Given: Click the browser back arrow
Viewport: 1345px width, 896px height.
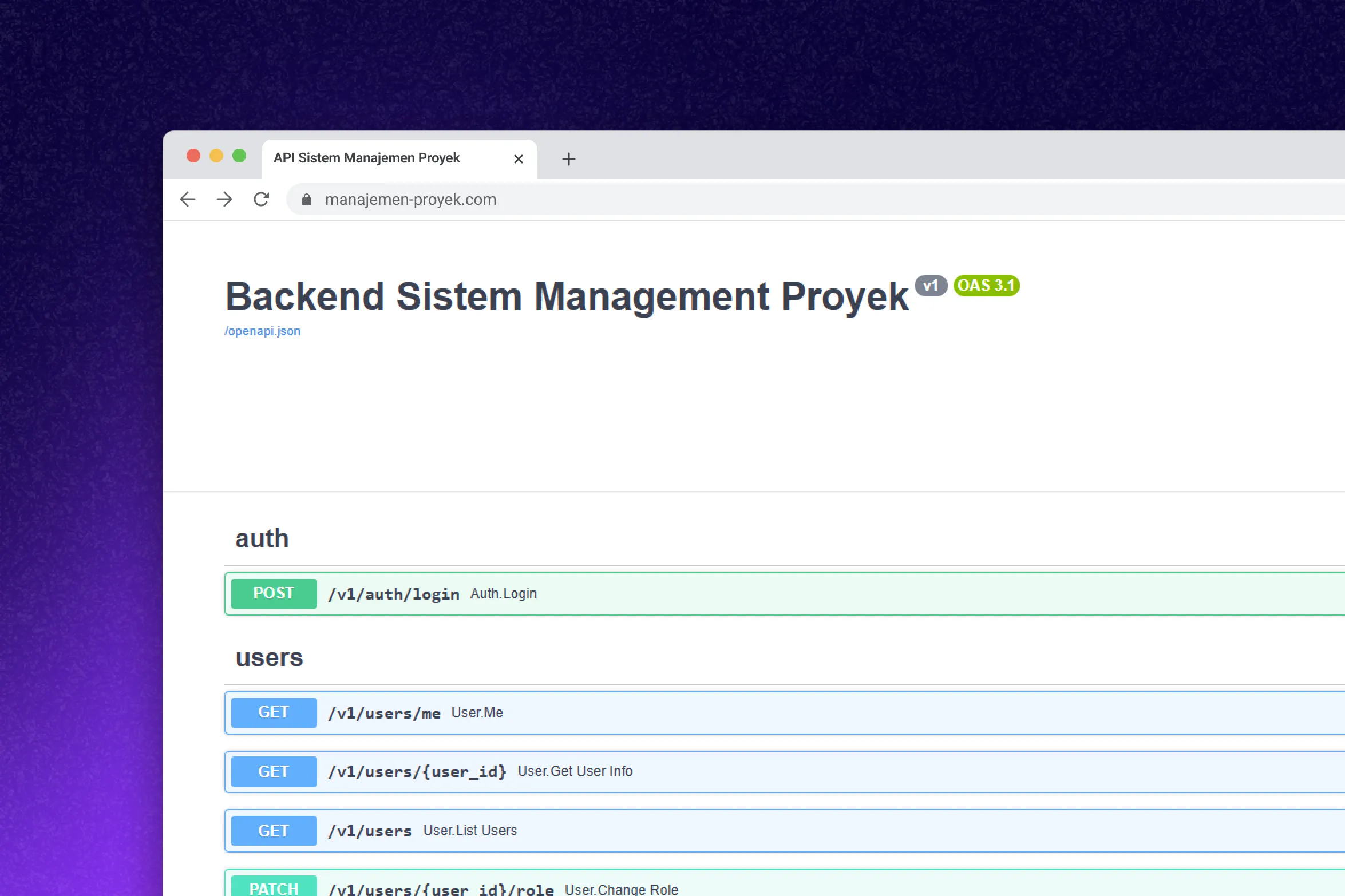Looking at the screenshot, I should [188, 199].
